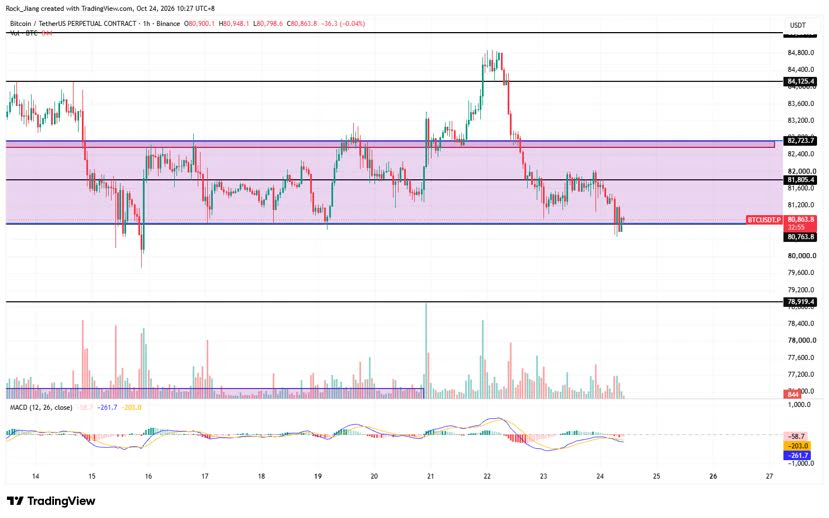This screenshot has width=829, height=518.
Task: Click the 83,200.0 price axis tick
Action: pyautogui.click(x=801, y=121)
